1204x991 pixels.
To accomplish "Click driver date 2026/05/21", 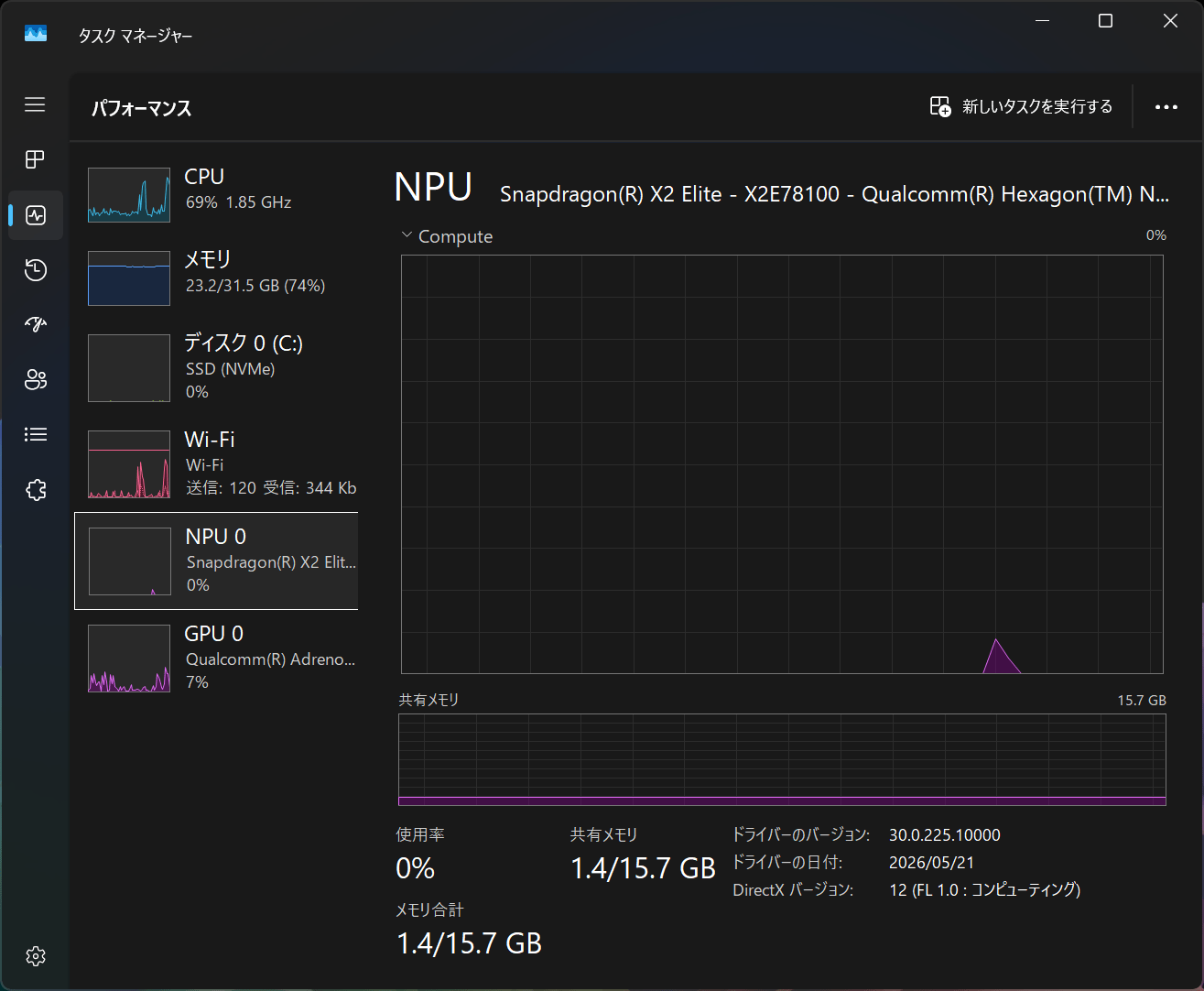I will 932,863.
